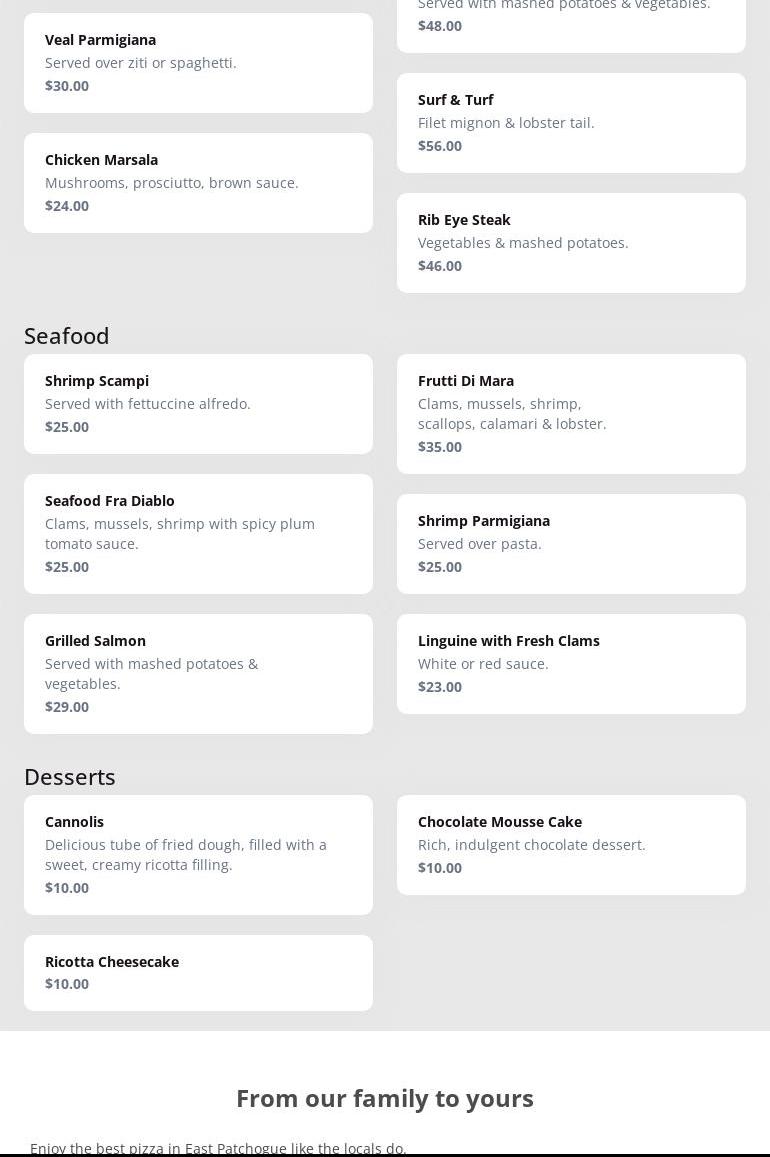Viewport: 770px width, 1157px height.
Task: Click the "Enjoy the best pizza" paragraph text
Action: [x=218, y=1147]
